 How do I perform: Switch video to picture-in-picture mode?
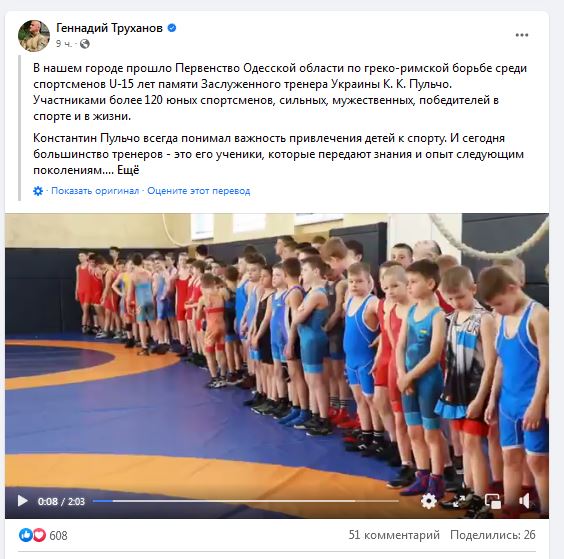coord(493,501)
